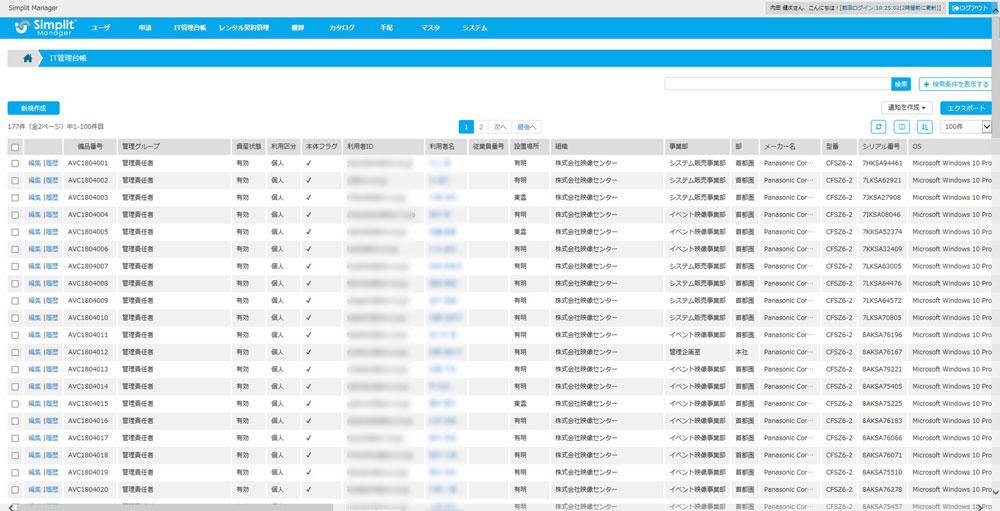Screen dimensions: 1000x511
Task: Expand 検索条件を表示する search conditions
Action: 955,84
